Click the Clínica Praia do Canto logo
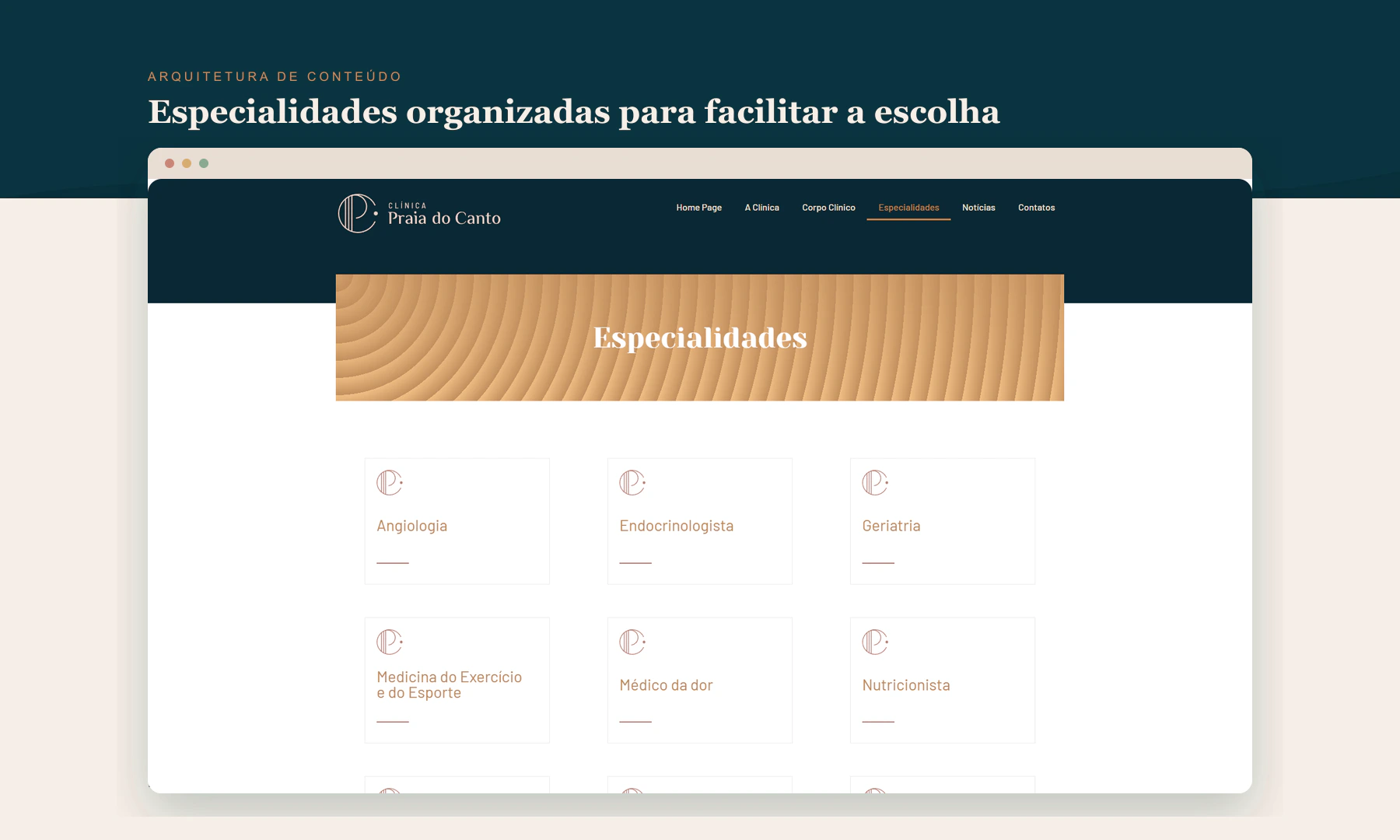The image size is (1400, 840). click(x=419, y=213)
